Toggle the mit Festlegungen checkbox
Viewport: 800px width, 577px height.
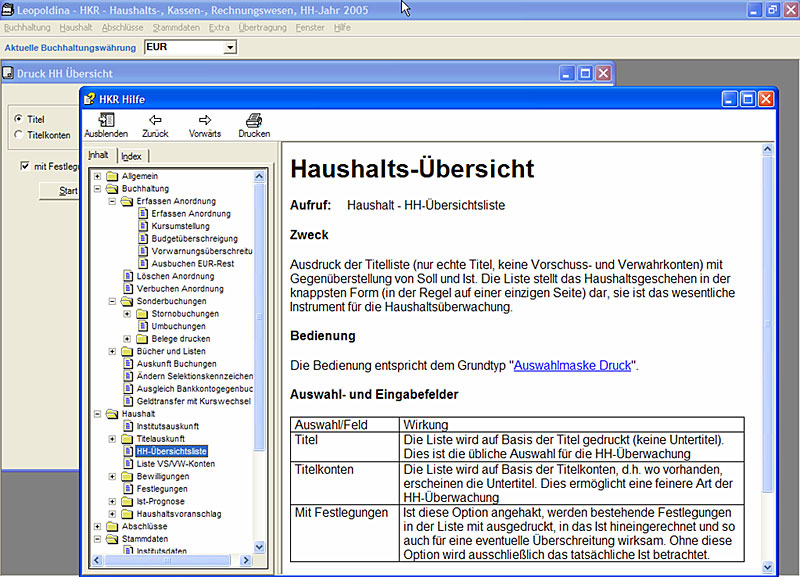tap(25, 166)
